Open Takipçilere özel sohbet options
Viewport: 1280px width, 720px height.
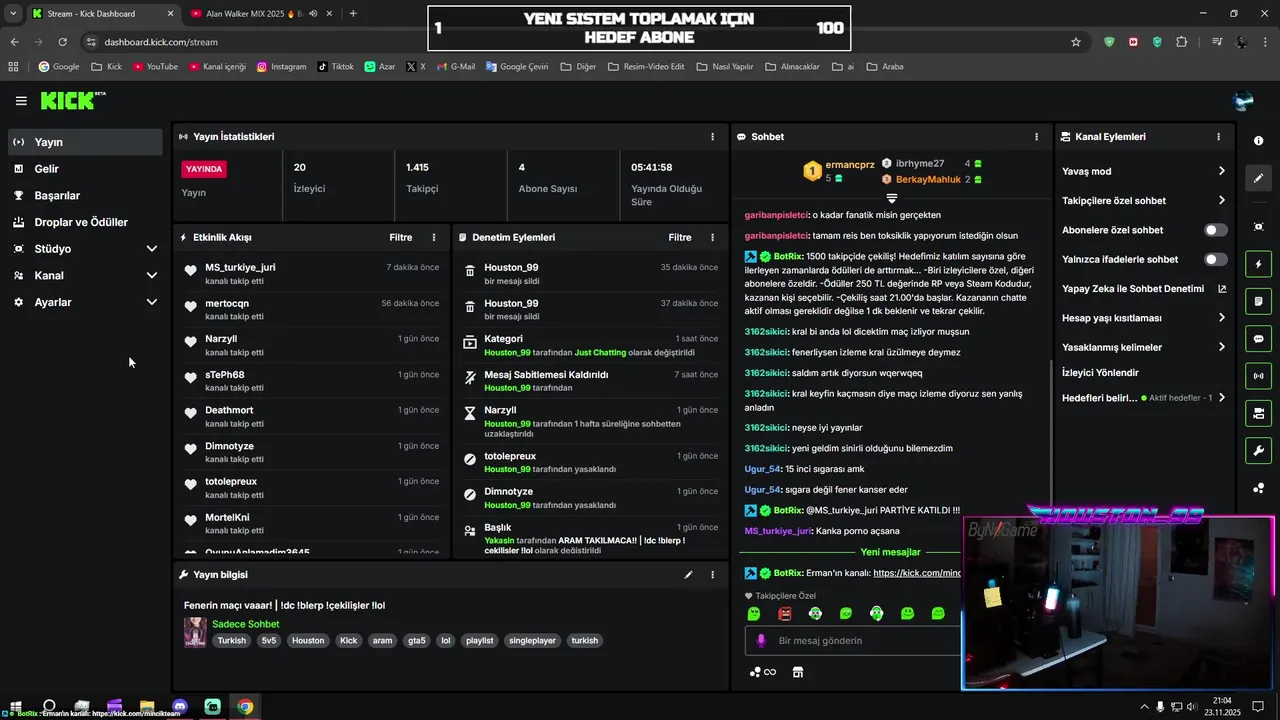point(1144,201)
